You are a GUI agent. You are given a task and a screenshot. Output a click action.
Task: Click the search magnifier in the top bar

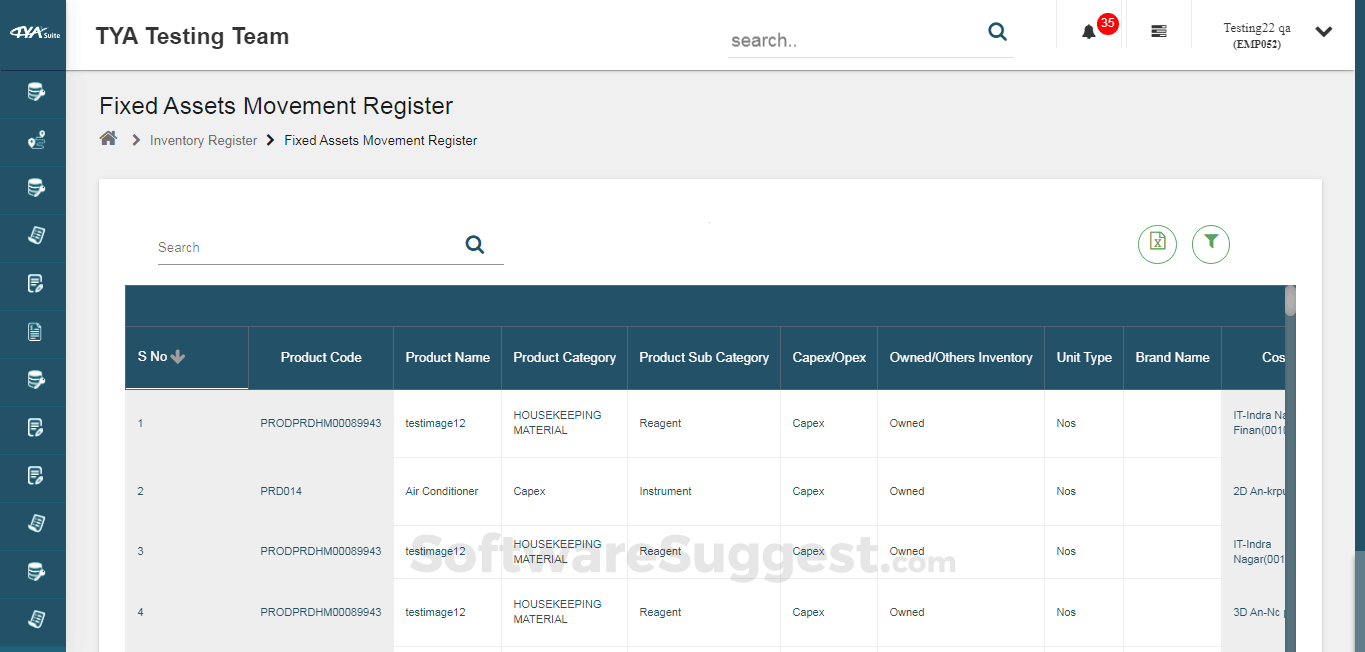[997, 31]
